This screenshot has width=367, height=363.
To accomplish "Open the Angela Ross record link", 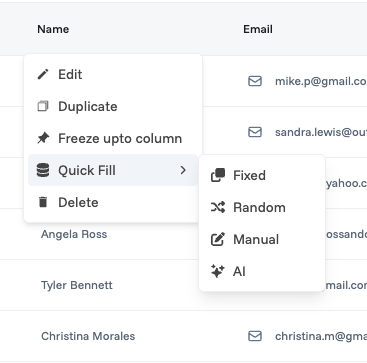I will coord(74,234).
